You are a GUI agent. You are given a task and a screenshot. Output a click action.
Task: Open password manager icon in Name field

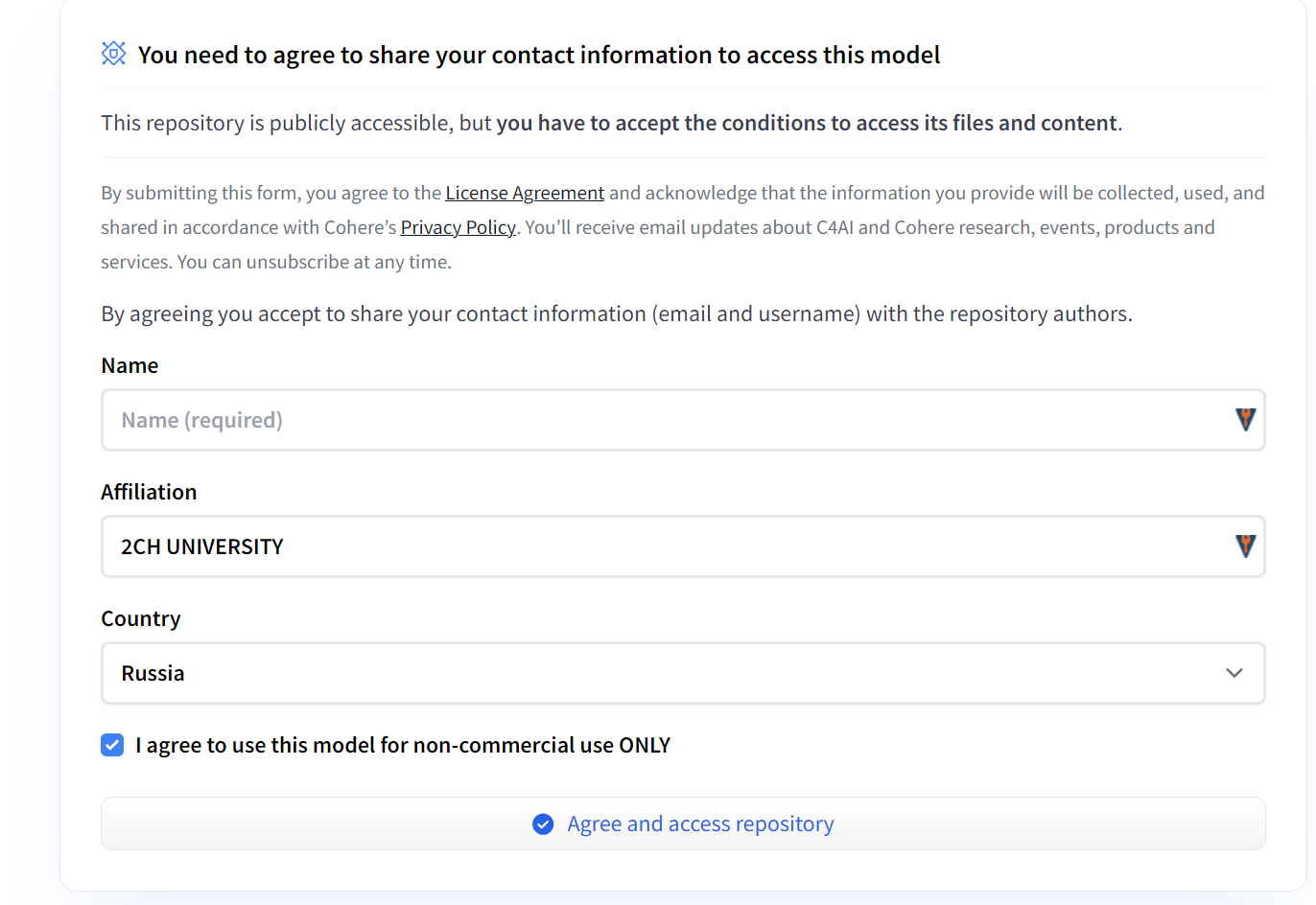pos(1245,419)
